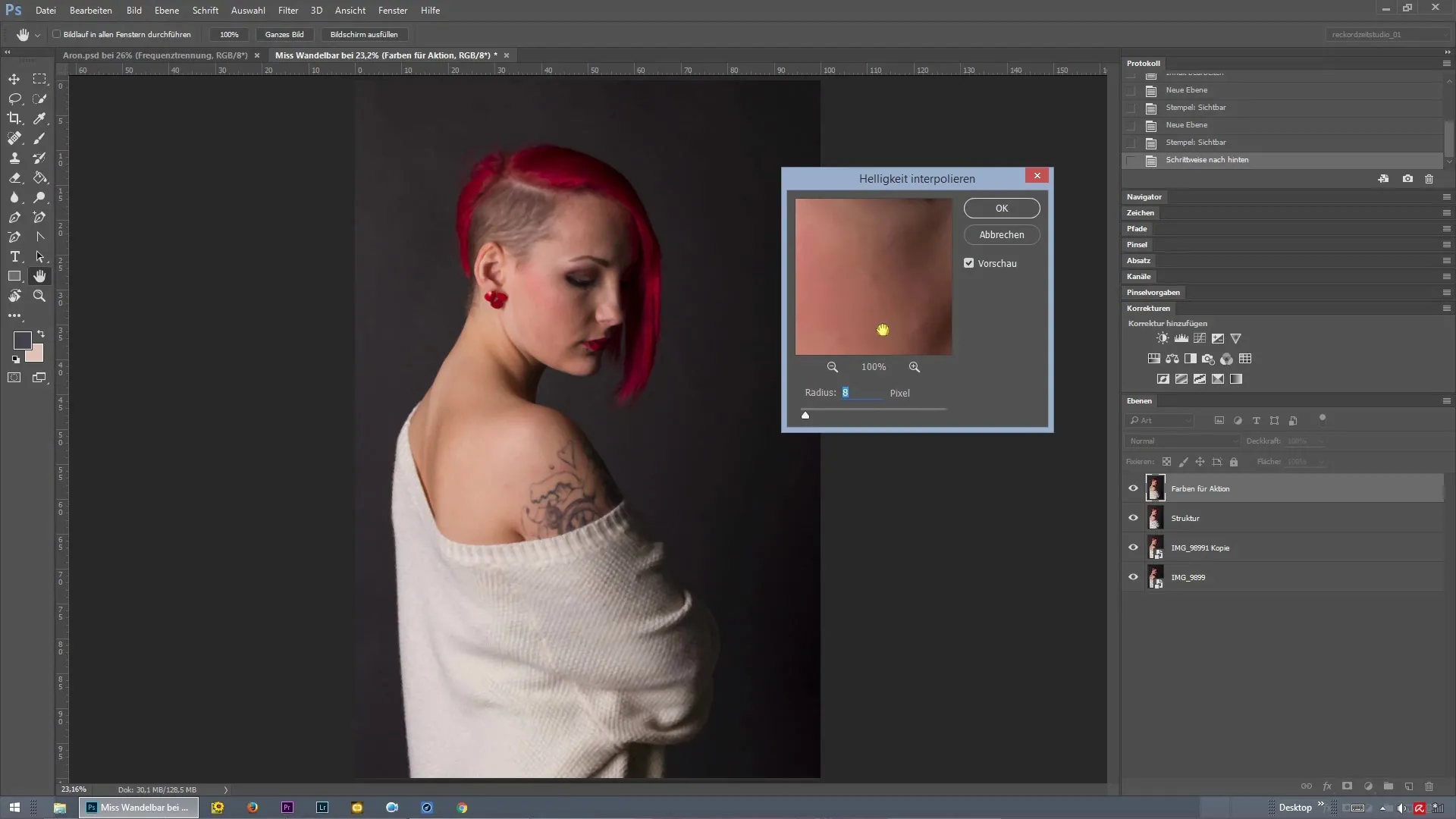Open the Filter menu
Screen dimensions: 1456x819
pyautogui.click(x=288, y=11)
